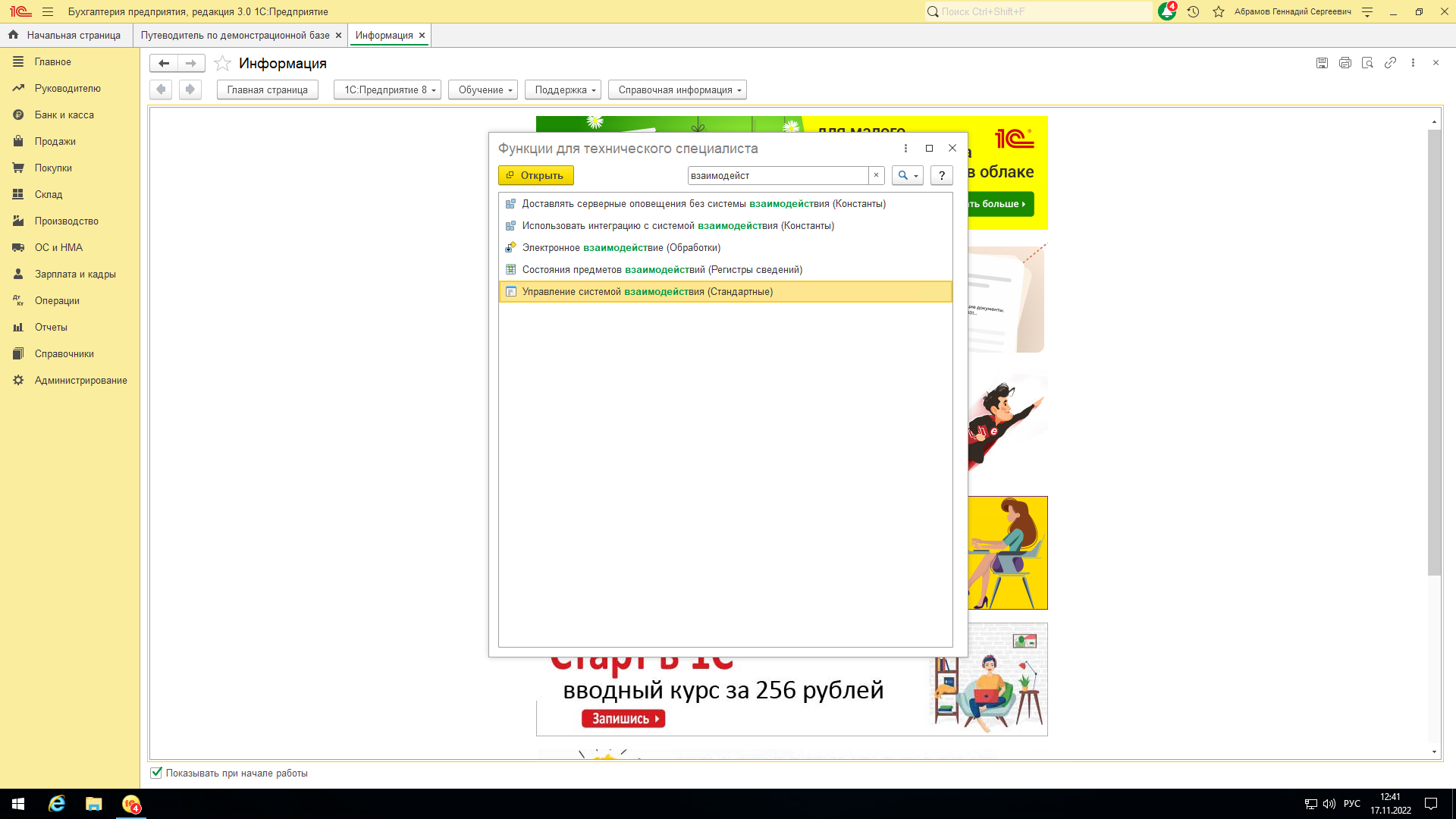Image resolution: width=1456 pixels, height=819 pixels.
Task: Expand the Обучение dropdown menu
Action: [x=483, y=89]
